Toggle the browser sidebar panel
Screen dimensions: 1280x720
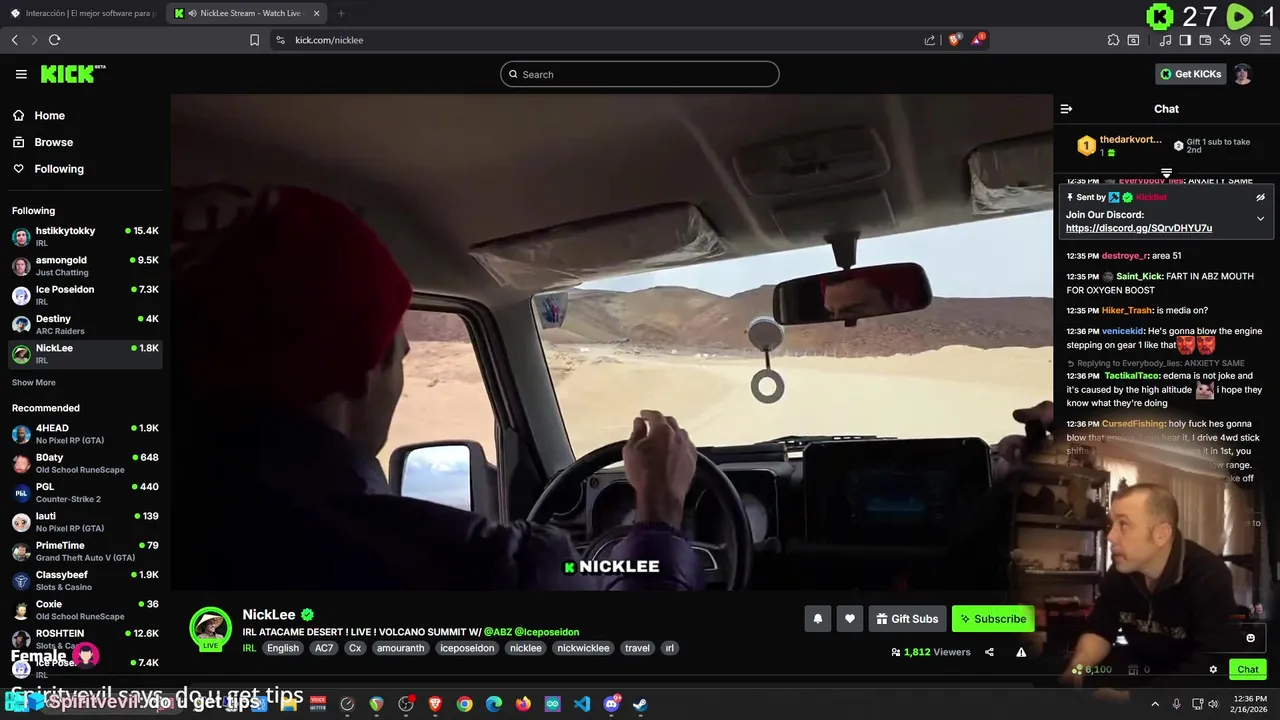coord(1185,40)
